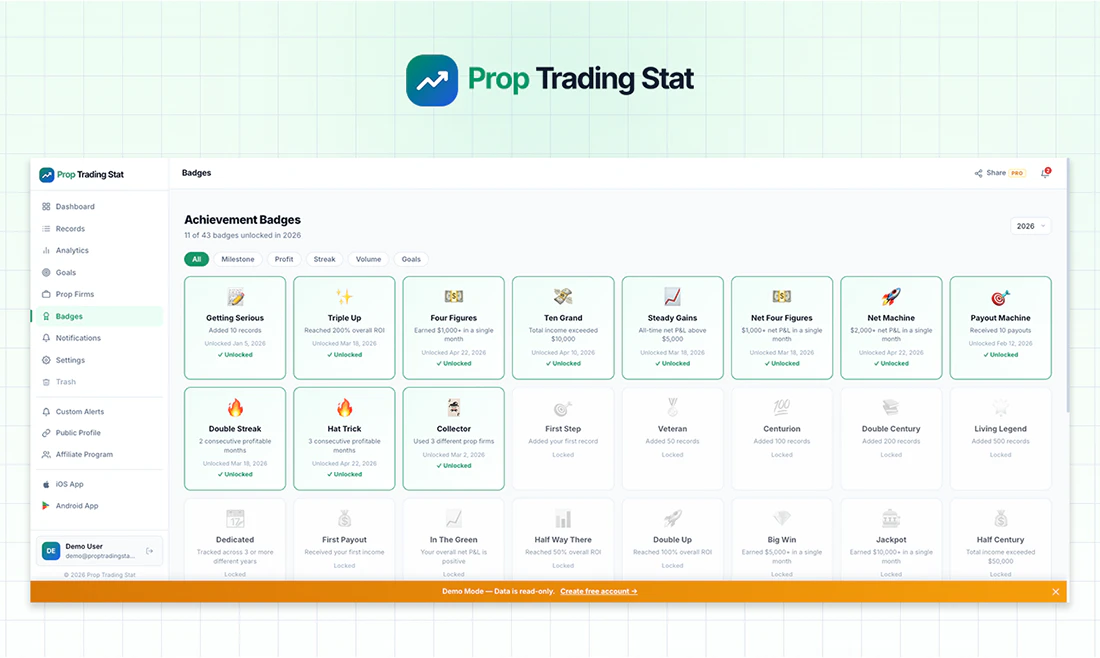This screenshot has height=658, width=1100.
Task: Close the Demo Mode banner
Action: tap(1055, 592)
